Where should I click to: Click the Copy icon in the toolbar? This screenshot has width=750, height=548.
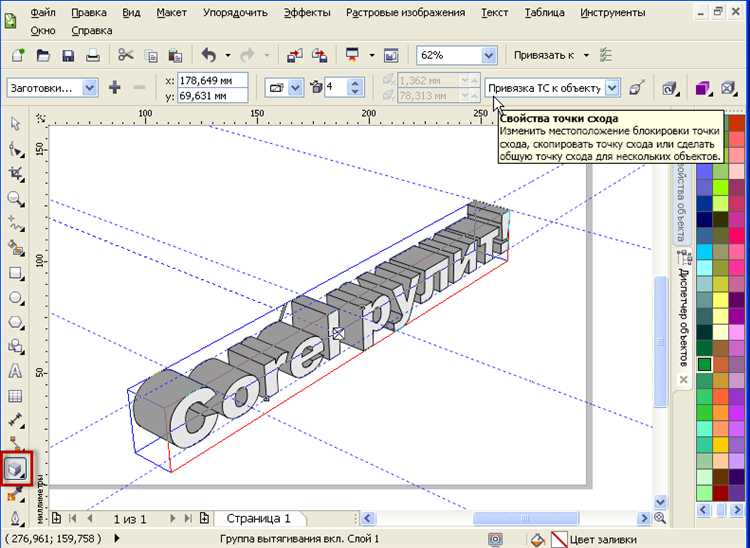(x=151, y=55)
